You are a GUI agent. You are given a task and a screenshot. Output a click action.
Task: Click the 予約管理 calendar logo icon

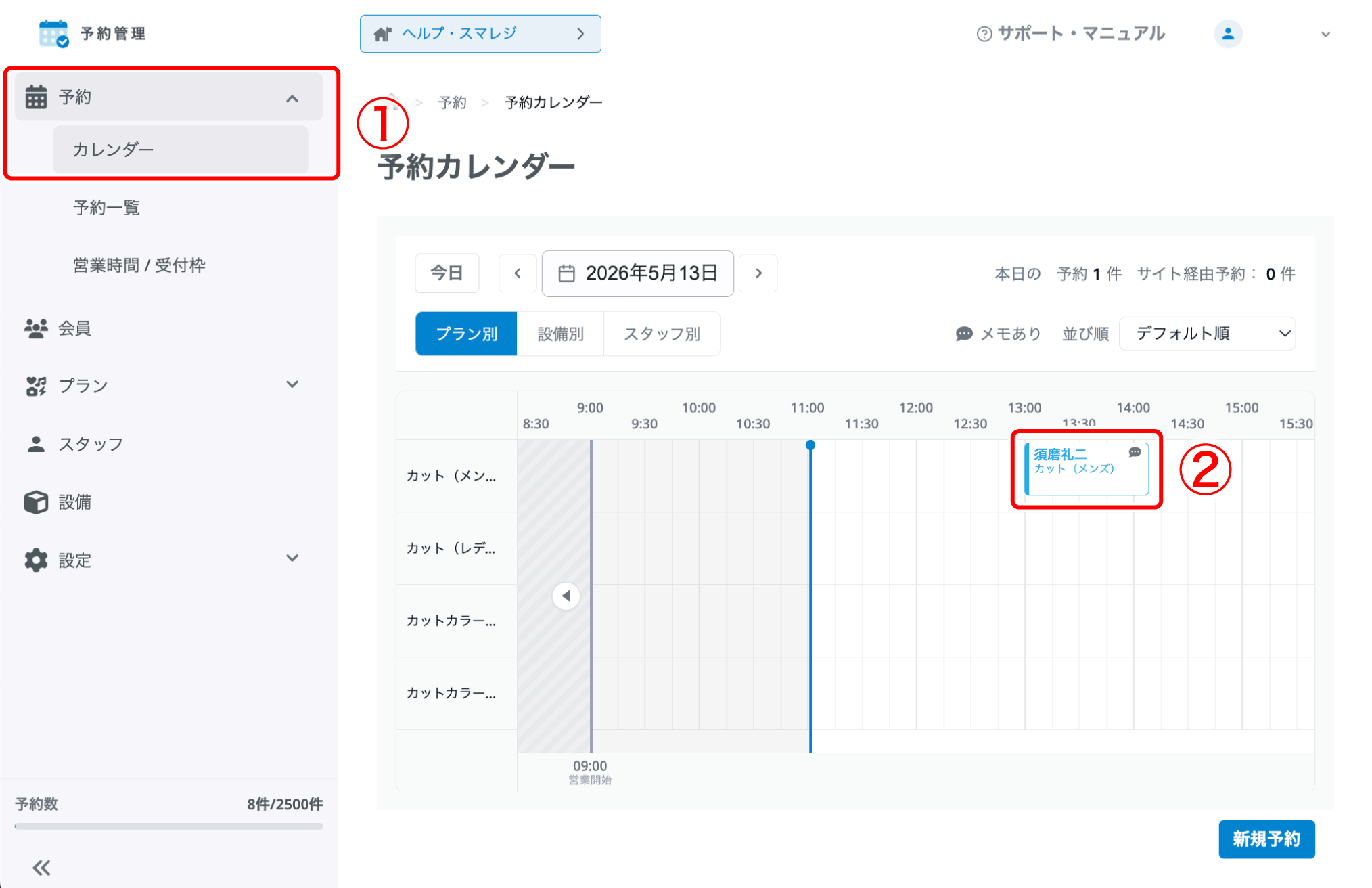click(53, 33)
